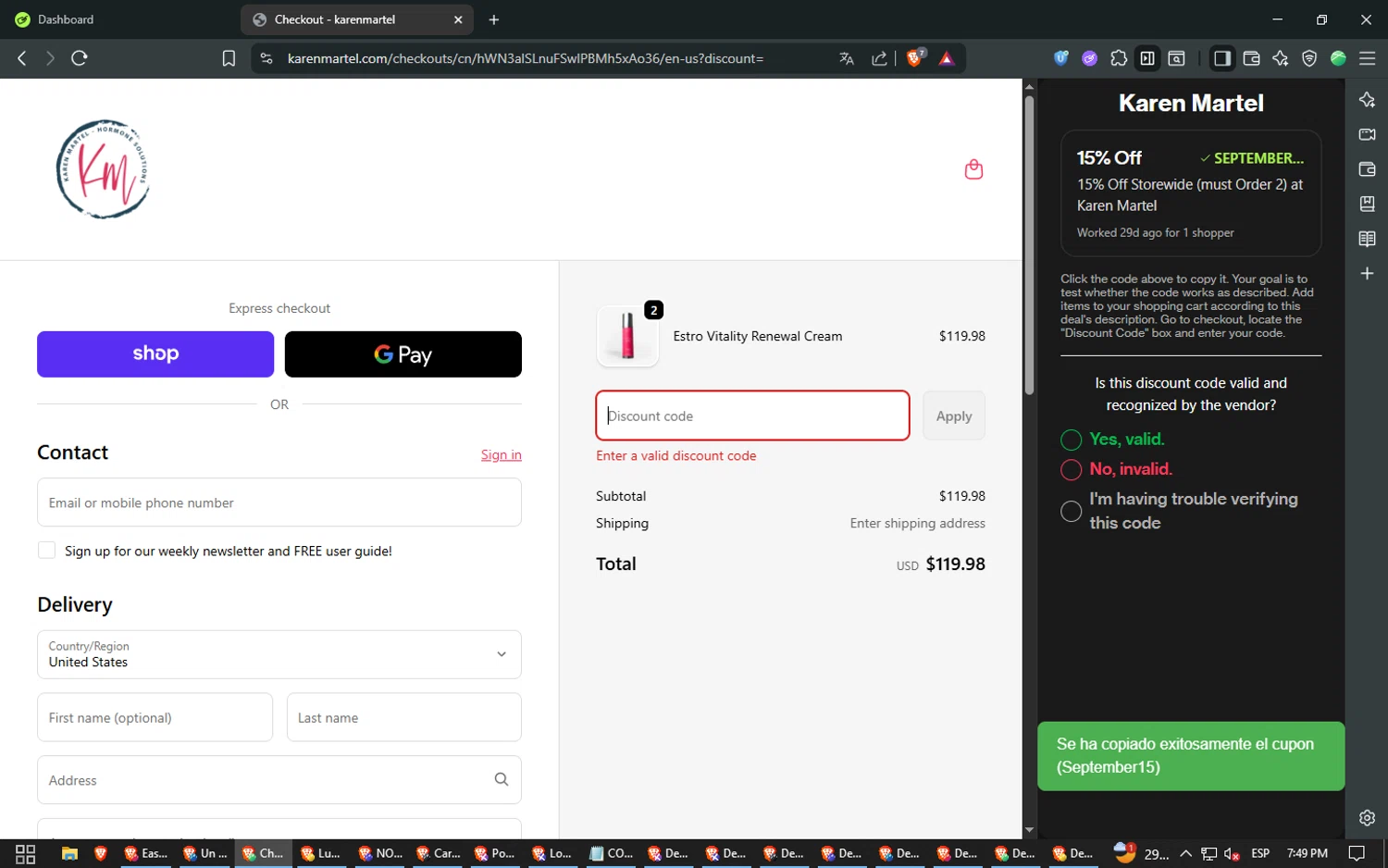View site information icon in address bar
This screenshot has height=868, width=1388.
[x=266, y=58]
